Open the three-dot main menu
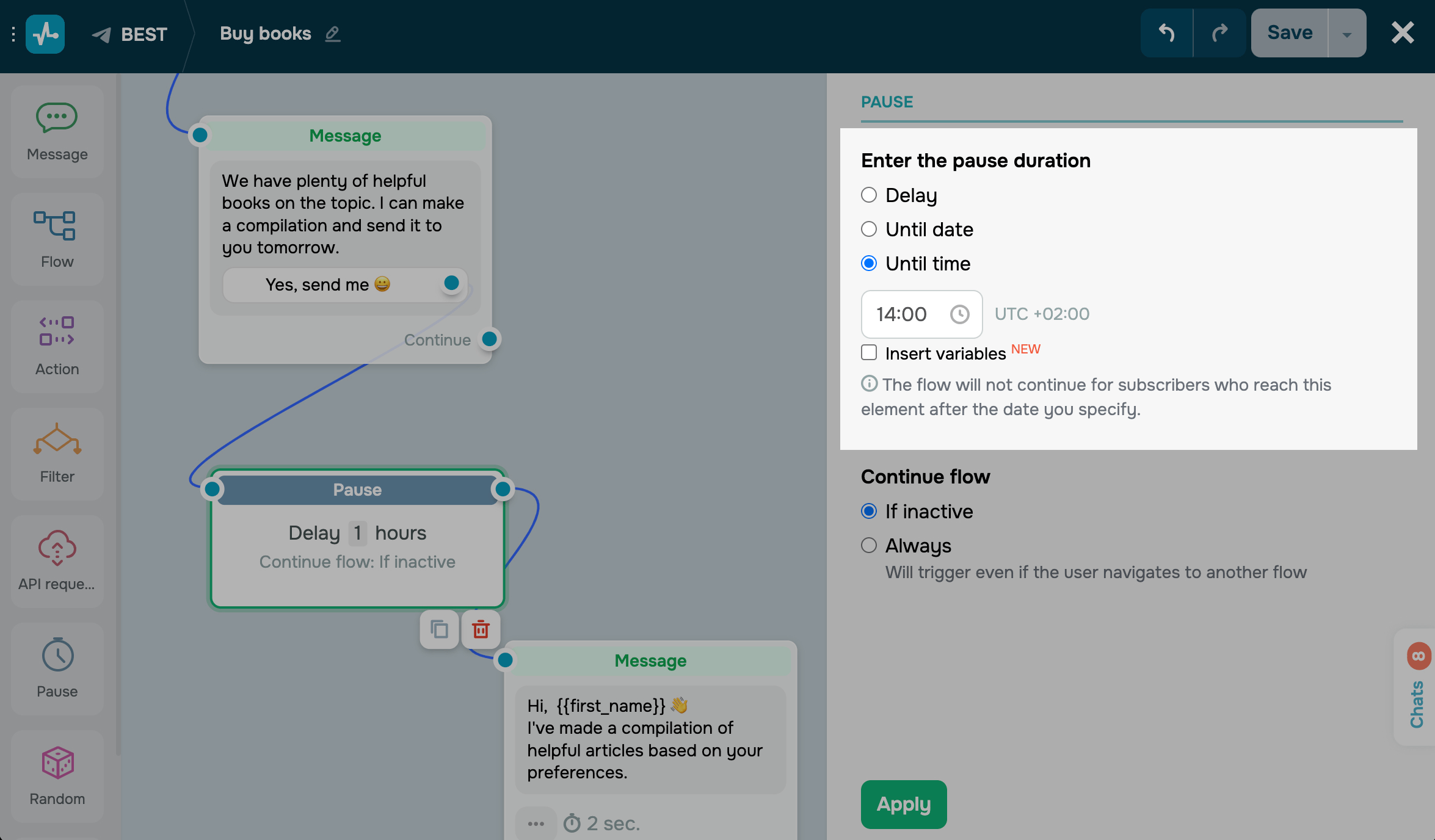This screenshot has width=1435, height=840. (13, 34)
